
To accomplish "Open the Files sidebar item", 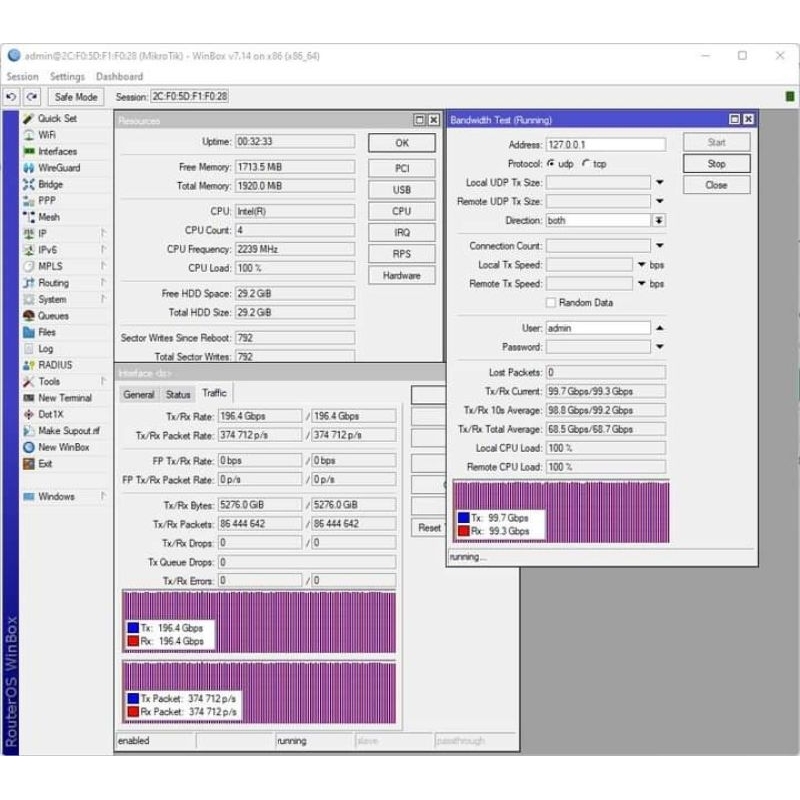I will pyautogui.click(x=47, y=332).
